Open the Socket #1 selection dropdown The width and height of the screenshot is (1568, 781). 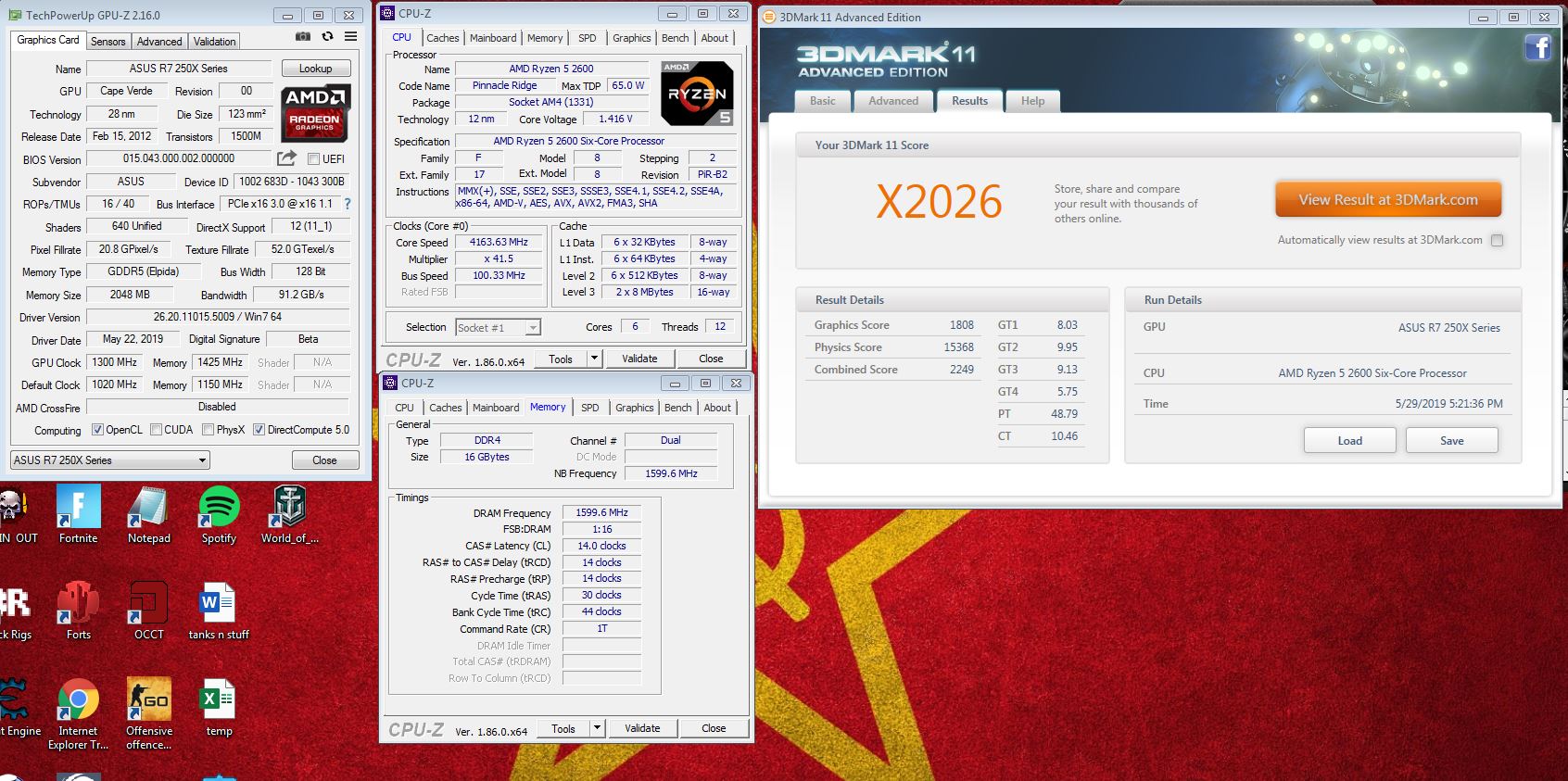[x=498, y=327]
